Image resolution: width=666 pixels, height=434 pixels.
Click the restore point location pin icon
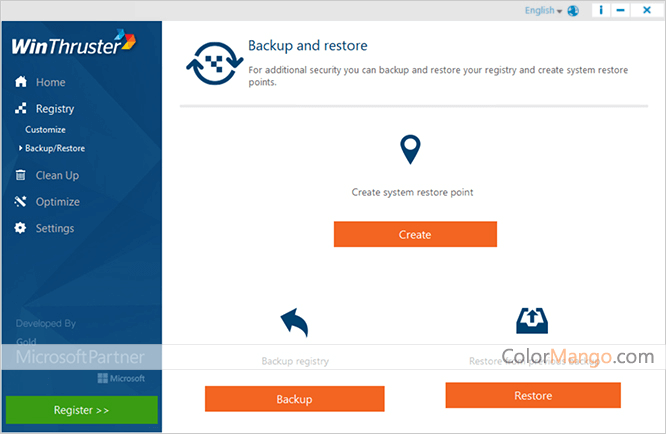(410, 151)
